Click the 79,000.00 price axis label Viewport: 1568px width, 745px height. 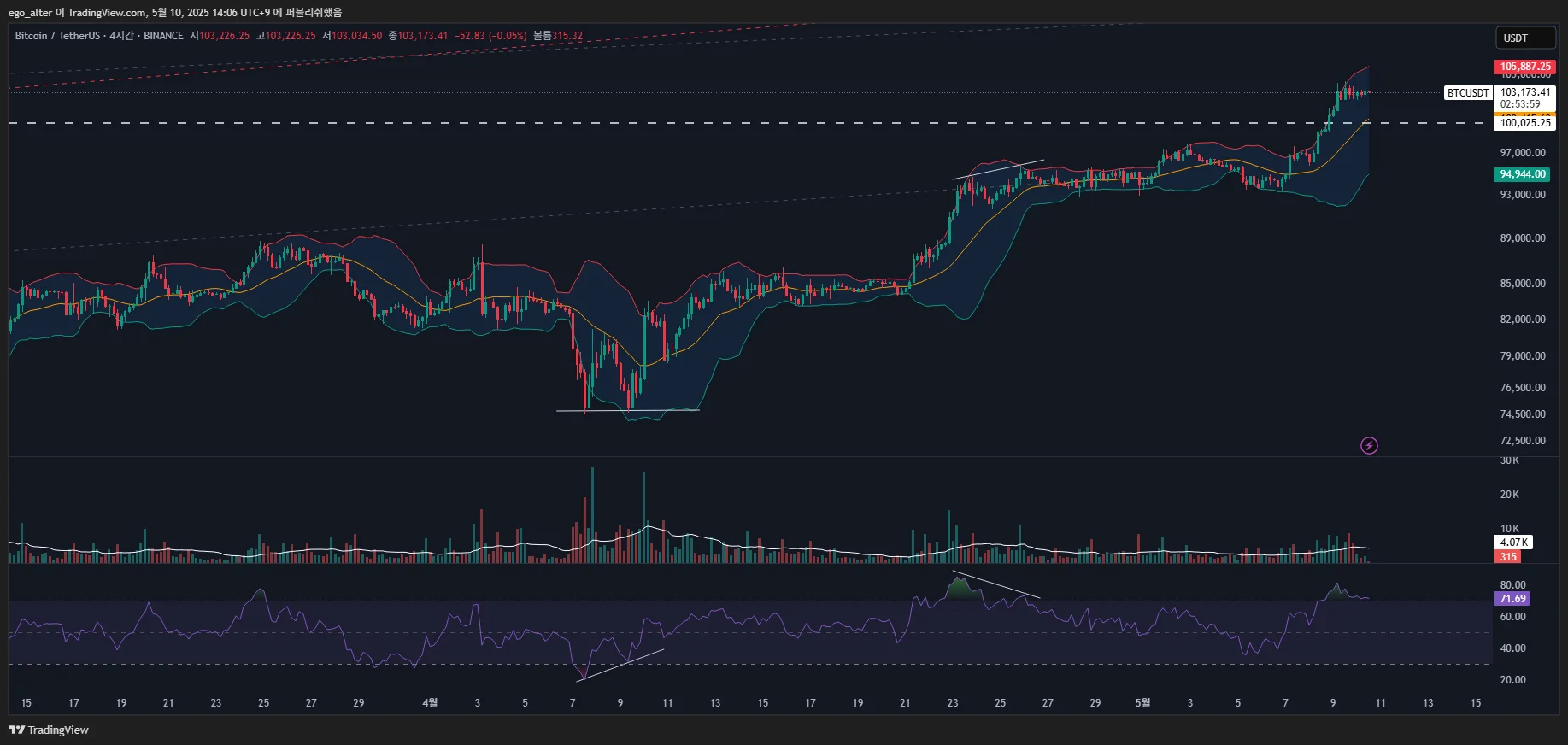tap(1523, 356)
